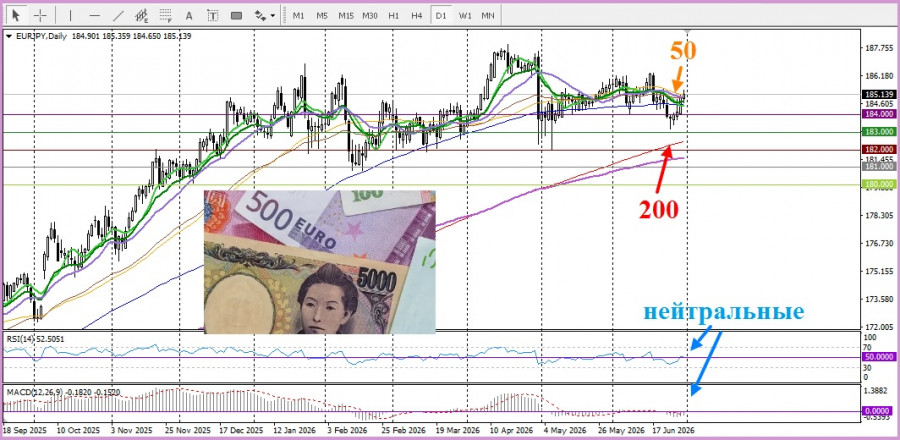This screenshot has height=440, width=900.
Task: Select the dark red 182.000 level label
Action: 878,149
